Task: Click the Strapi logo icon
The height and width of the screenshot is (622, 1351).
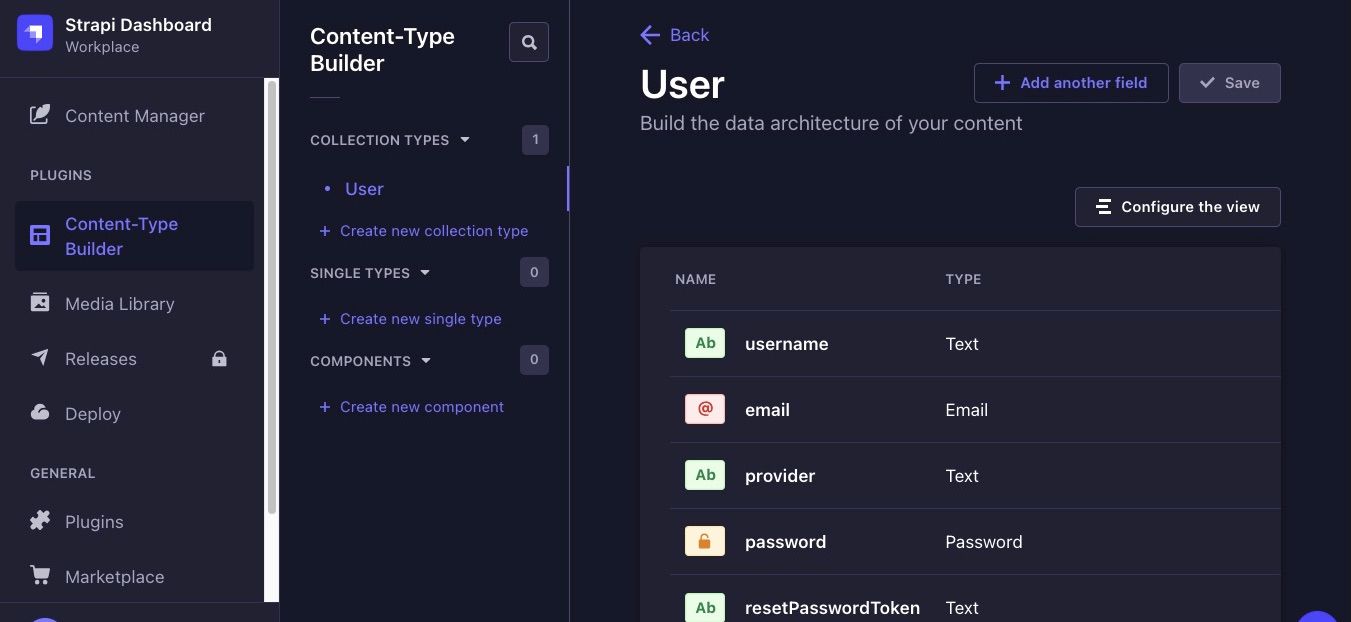Action: coord(35,34)
